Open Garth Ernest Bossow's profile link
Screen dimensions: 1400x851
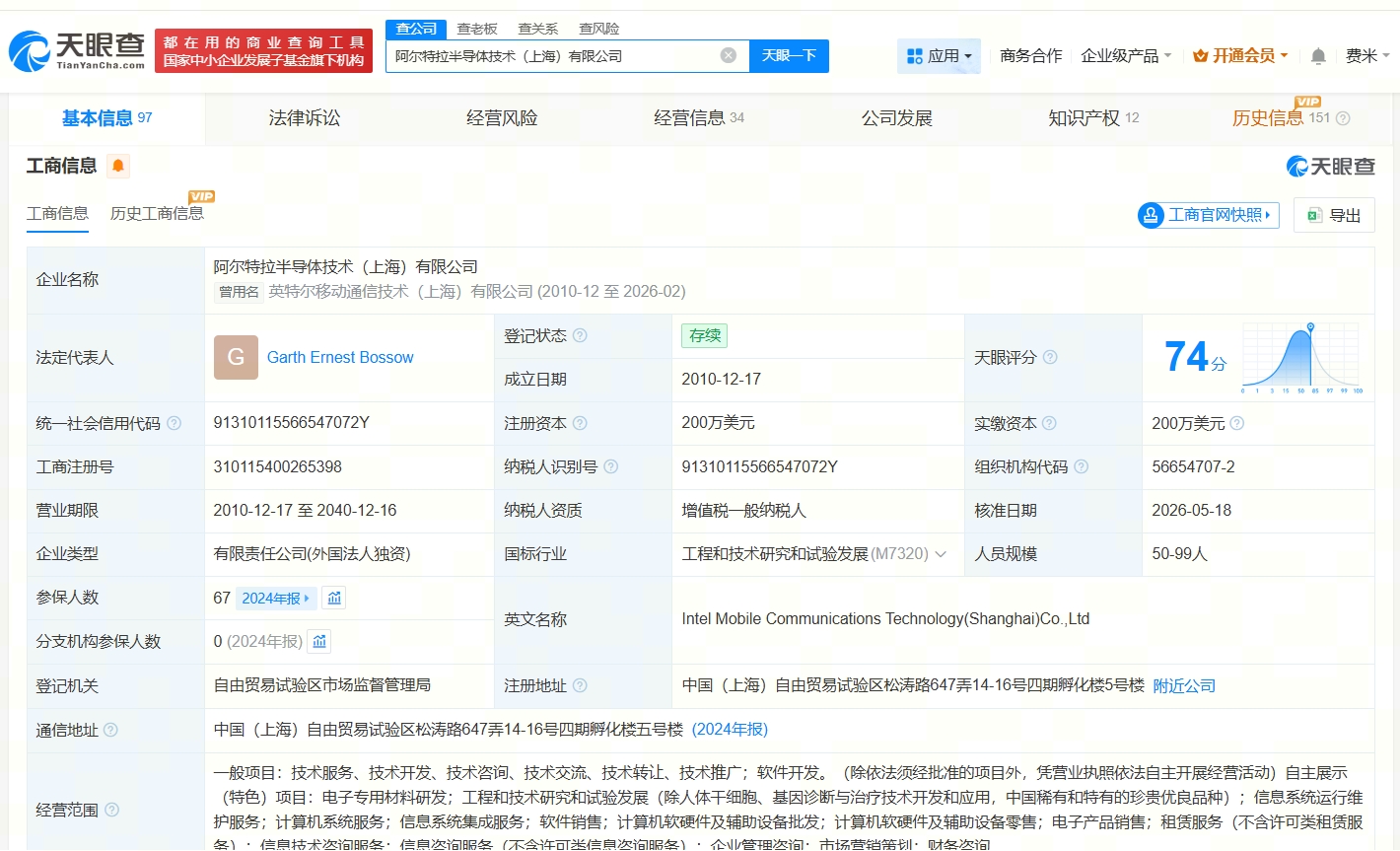[x=340, y=357]
